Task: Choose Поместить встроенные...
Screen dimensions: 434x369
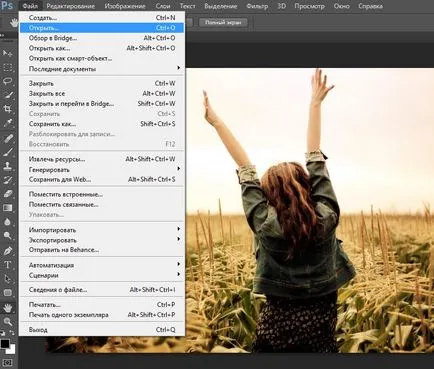Action: point(102,194)
